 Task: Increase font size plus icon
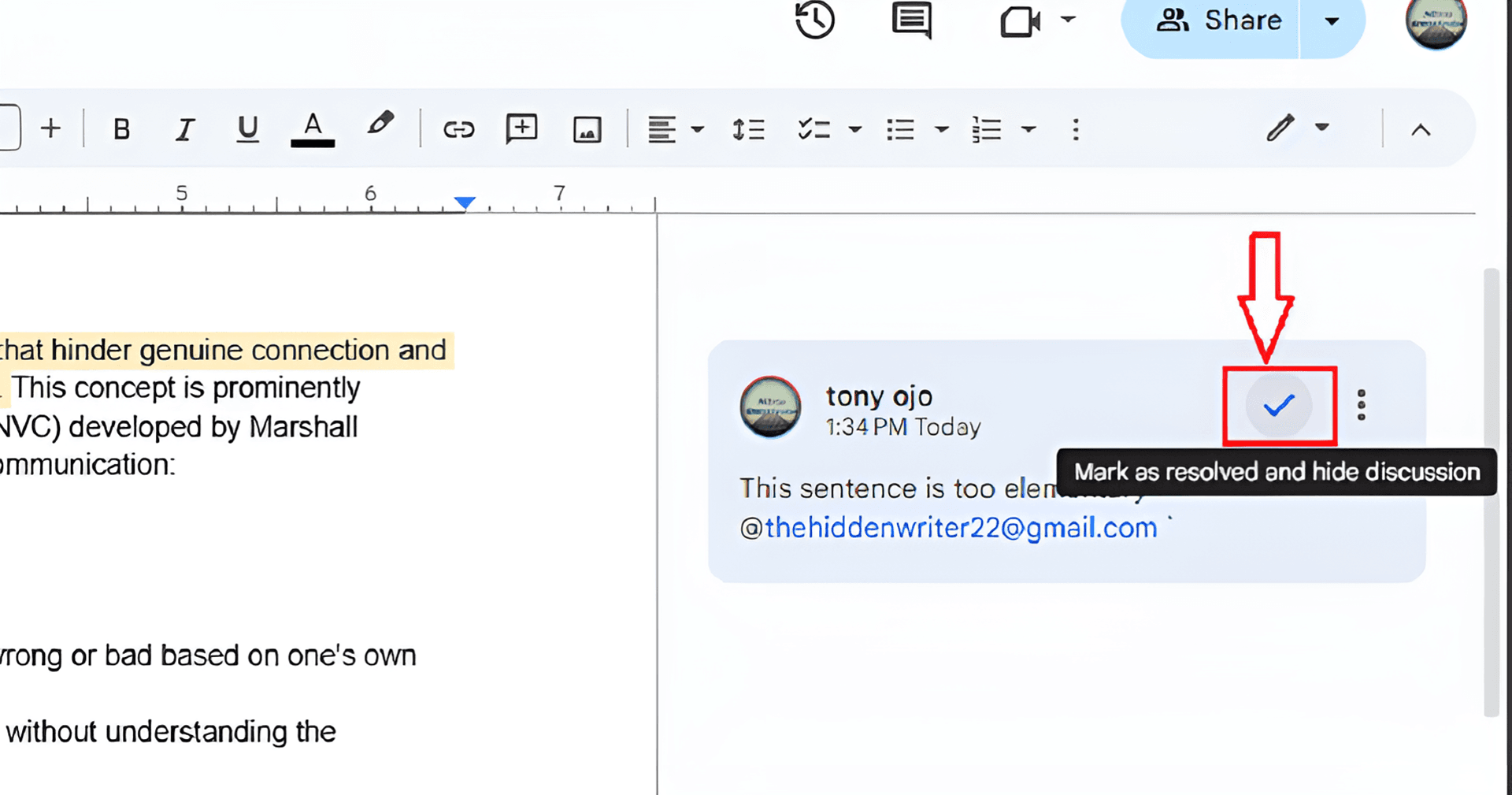pos(51,128)
